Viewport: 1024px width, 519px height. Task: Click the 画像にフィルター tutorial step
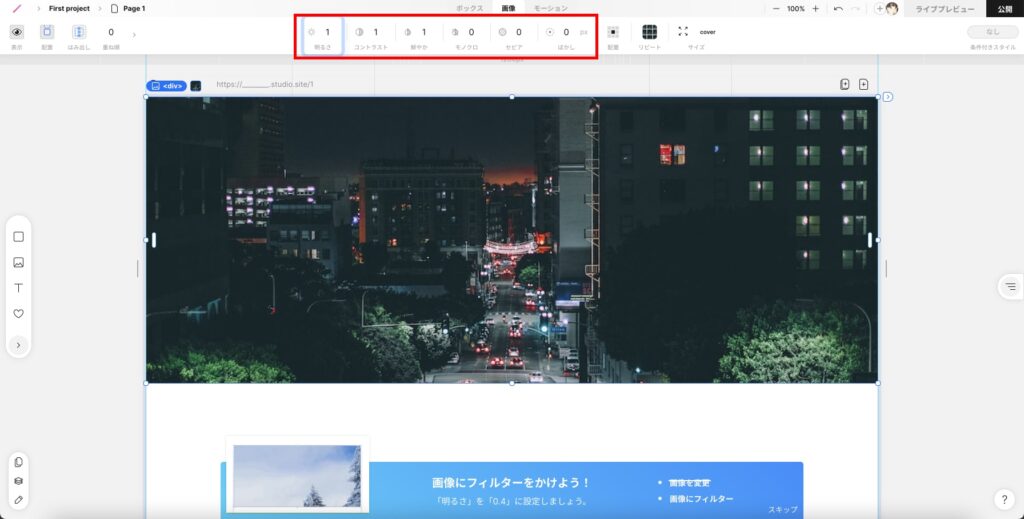[701, 499]
